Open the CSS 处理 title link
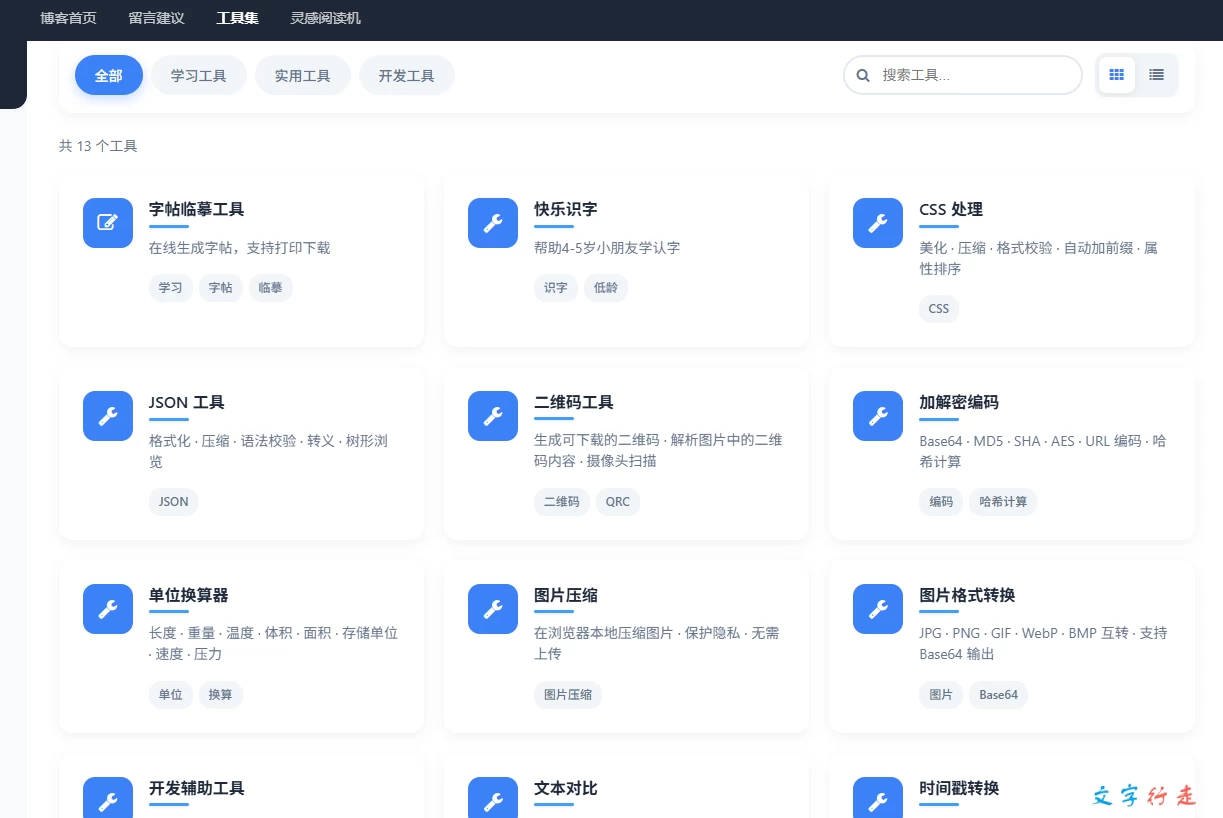The height and width of the screenshot is (818, 1223). (951, 209)
